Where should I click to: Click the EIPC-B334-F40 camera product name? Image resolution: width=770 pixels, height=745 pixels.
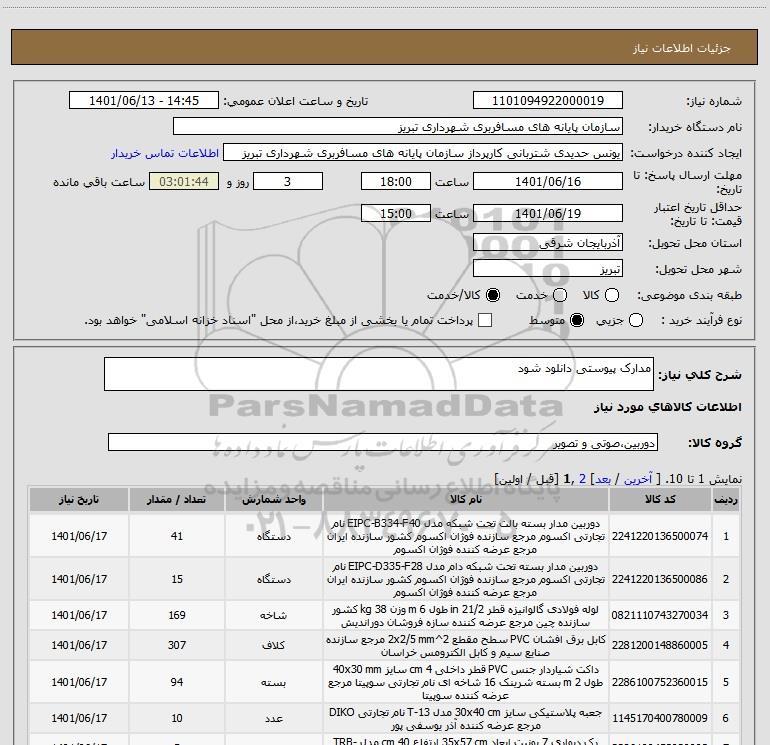click(466, 536)
